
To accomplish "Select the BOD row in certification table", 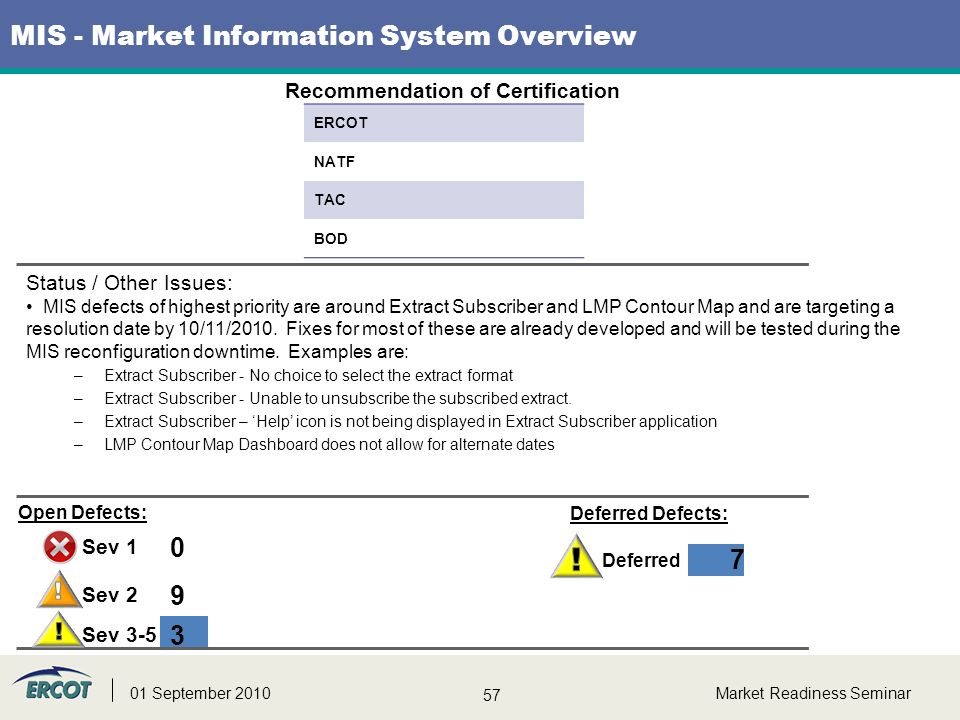I will tap(444, 238).
